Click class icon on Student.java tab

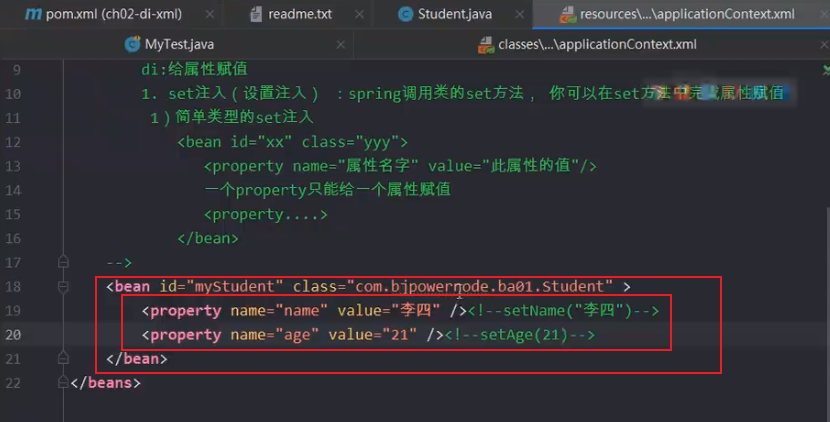(405, 14)
